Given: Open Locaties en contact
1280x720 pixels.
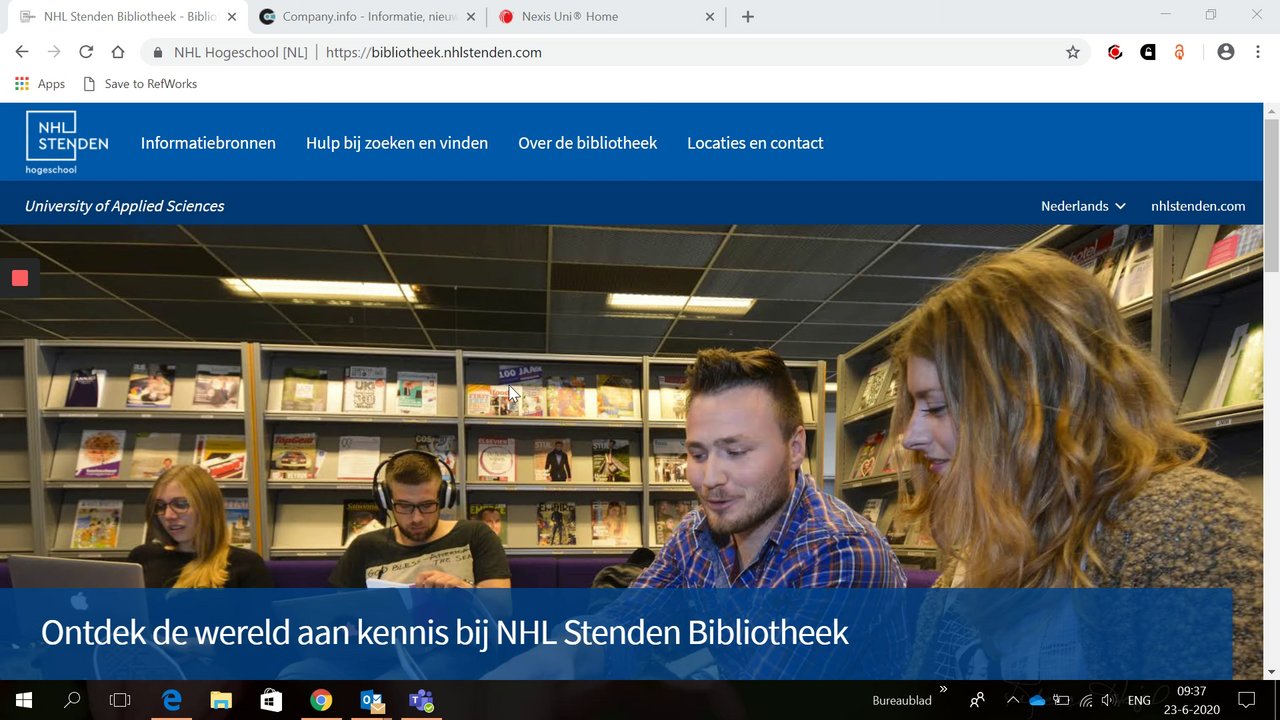Looking at the screenshot, I should point(755,143).
